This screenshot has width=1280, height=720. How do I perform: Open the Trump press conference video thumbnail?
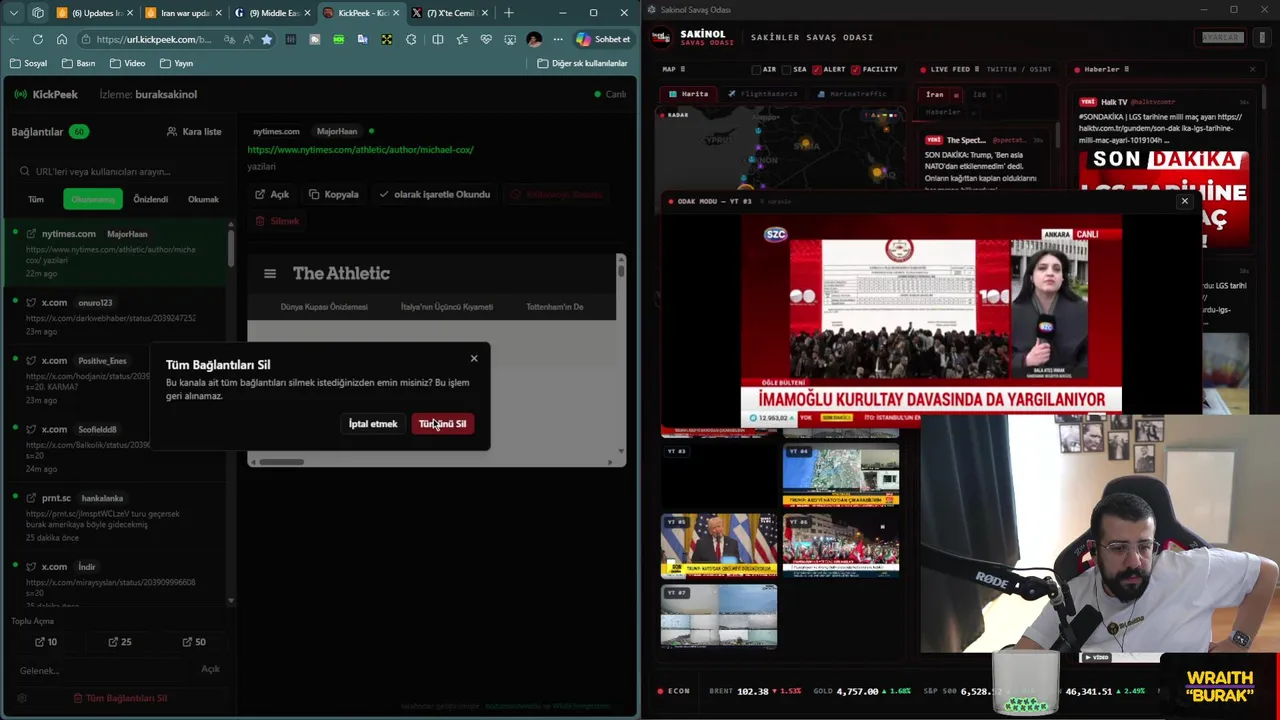pos(718,545)
